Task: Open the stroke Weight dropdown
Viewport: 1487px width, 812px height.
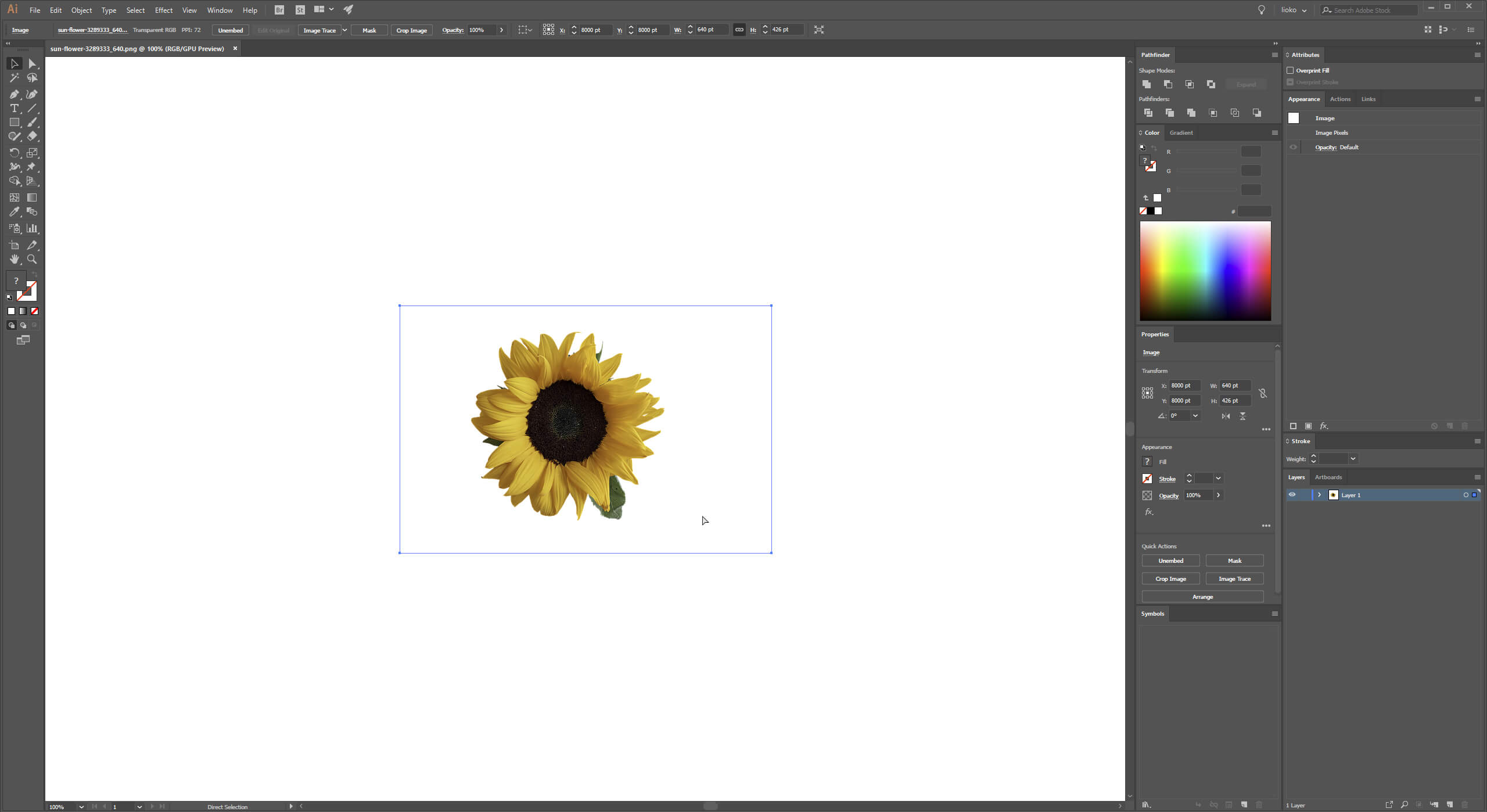Action: [1352, 459]
